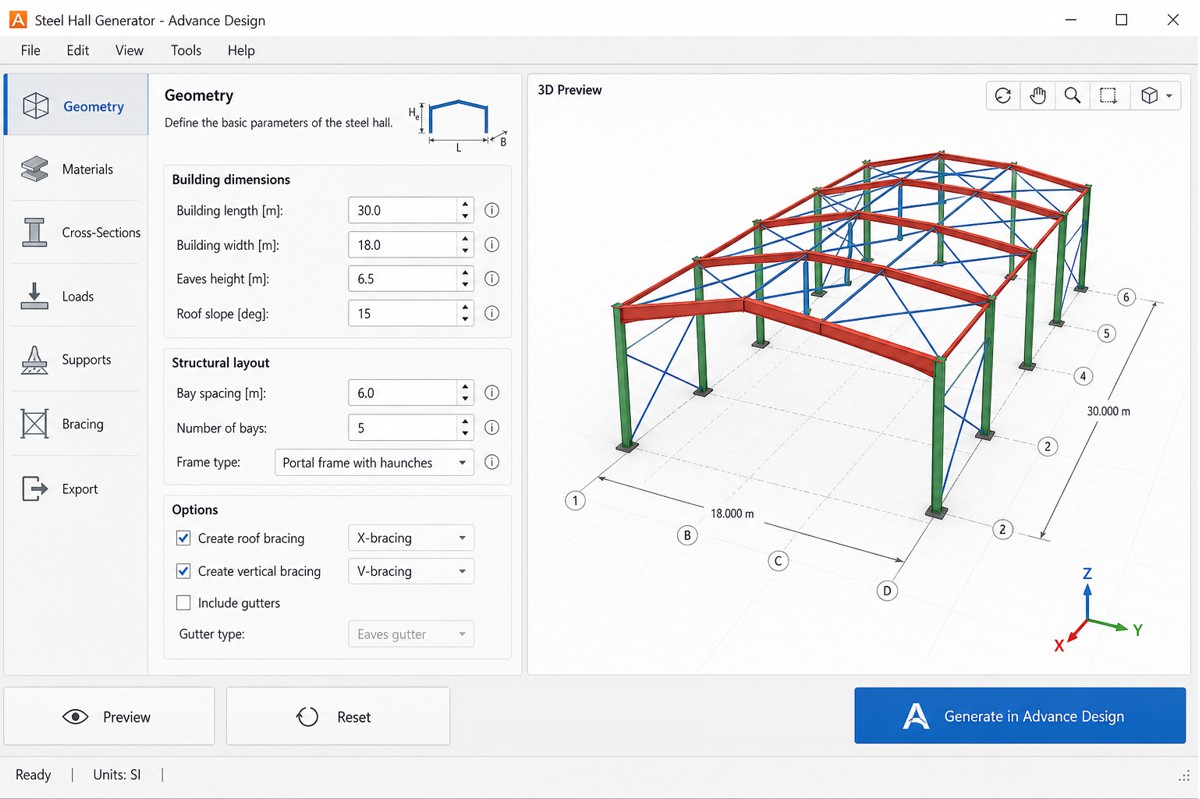Open the View menu
Viewport: 1200px width, 799px height.
(x=129, y=50)
